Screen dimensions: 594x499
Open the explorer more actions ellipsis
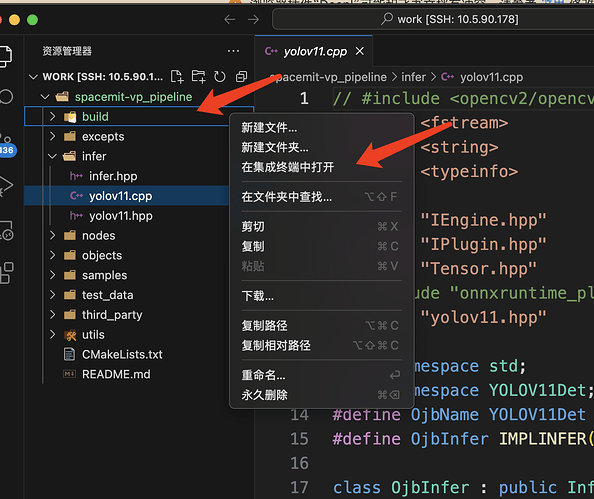(x=233, y=51)
